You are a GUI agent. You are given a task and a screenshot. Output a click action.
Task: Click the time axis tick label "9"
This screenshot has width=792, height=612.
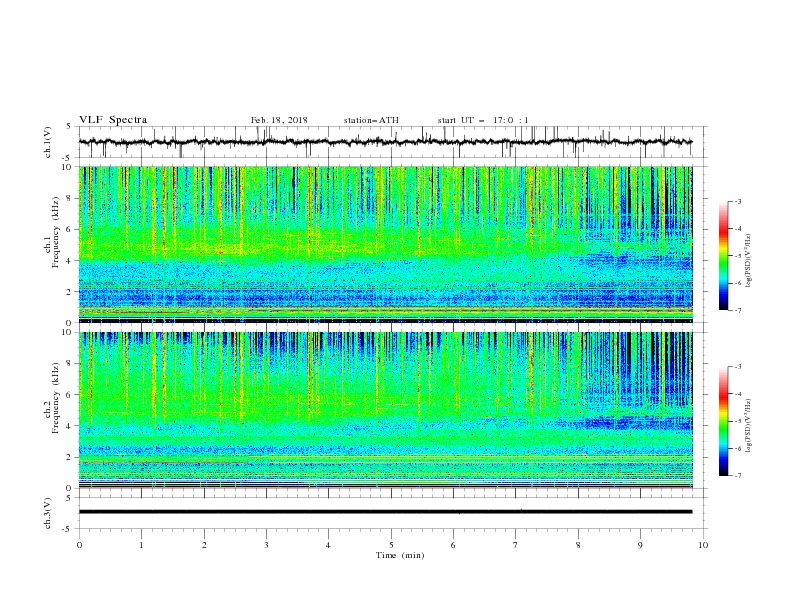click(x=640, y=545)
